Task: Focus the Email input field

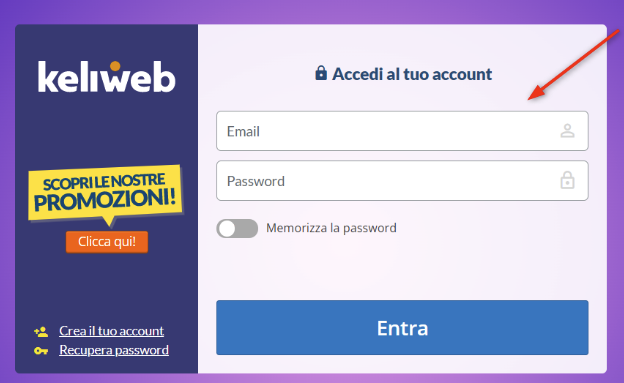Action: 402,131
